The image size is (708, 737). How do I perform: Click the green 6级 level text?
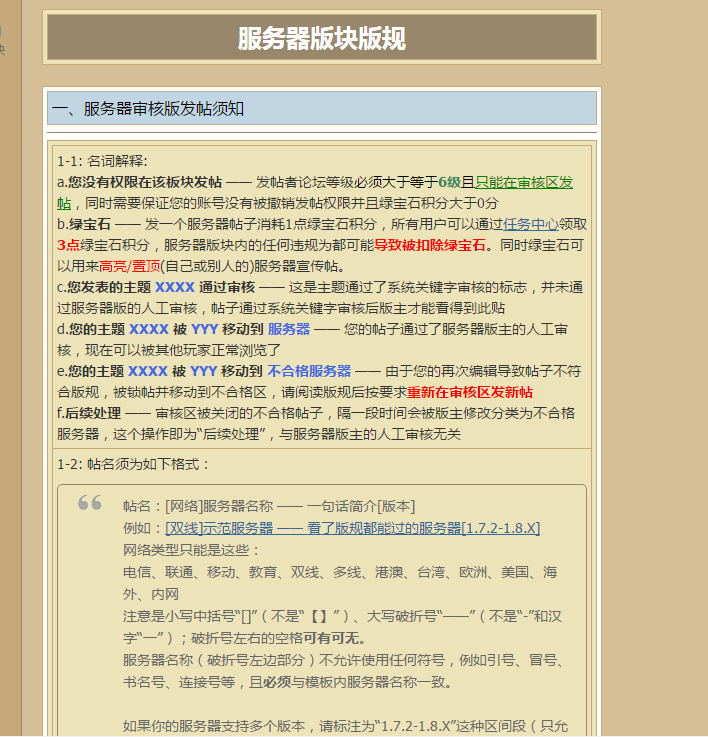[449, 182]
